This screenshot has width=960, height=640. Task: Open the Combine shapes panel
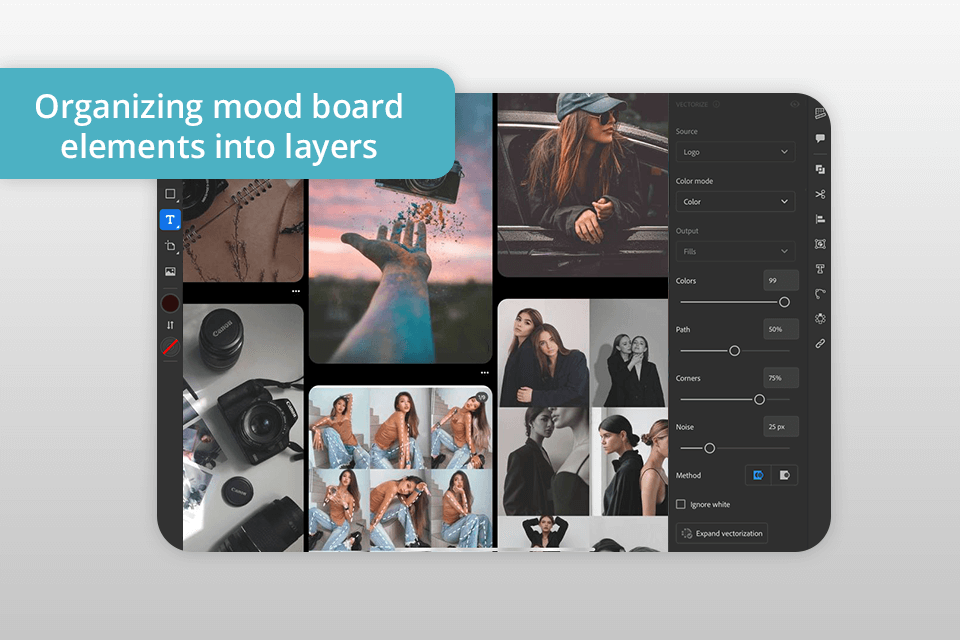tap(820, 170)
